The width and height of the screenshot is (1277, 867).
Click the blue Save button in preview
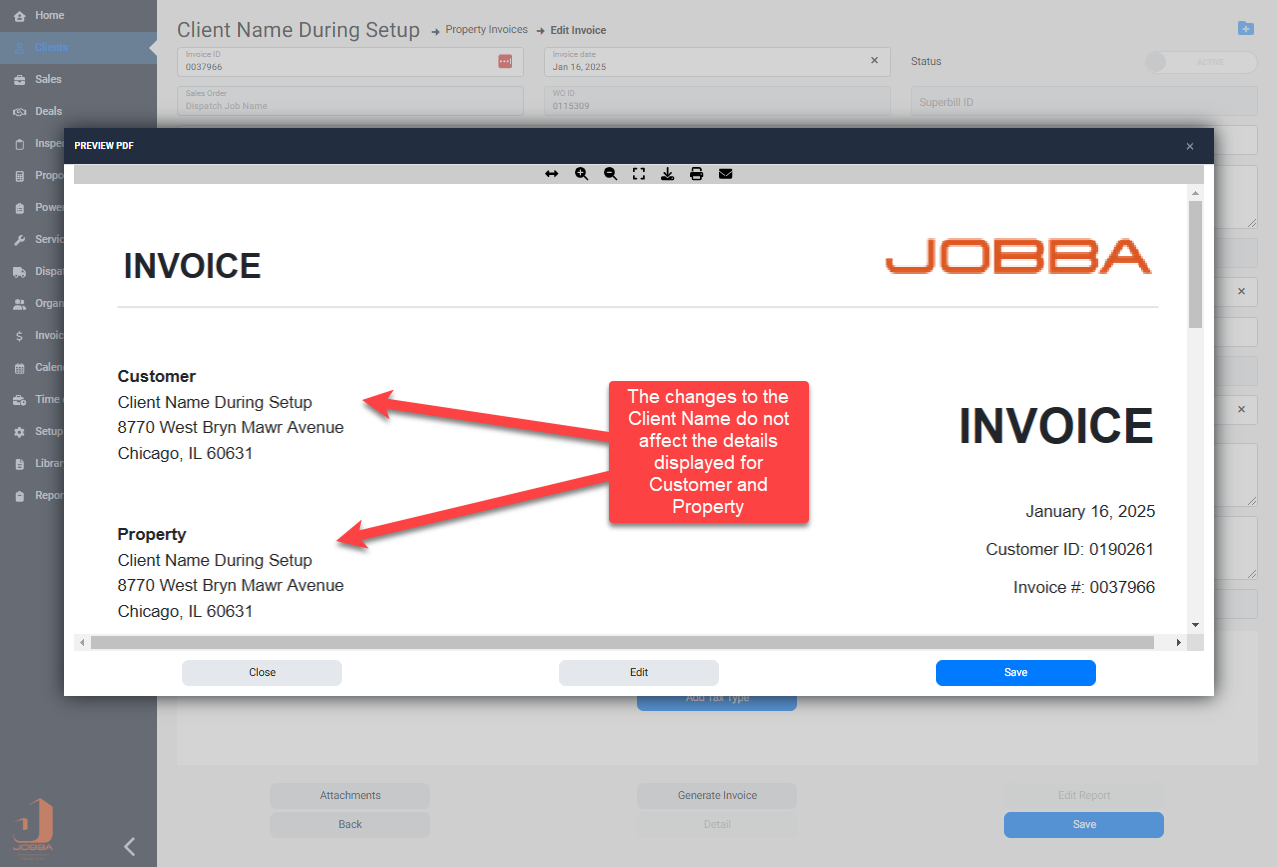[x=1015, y=673]
